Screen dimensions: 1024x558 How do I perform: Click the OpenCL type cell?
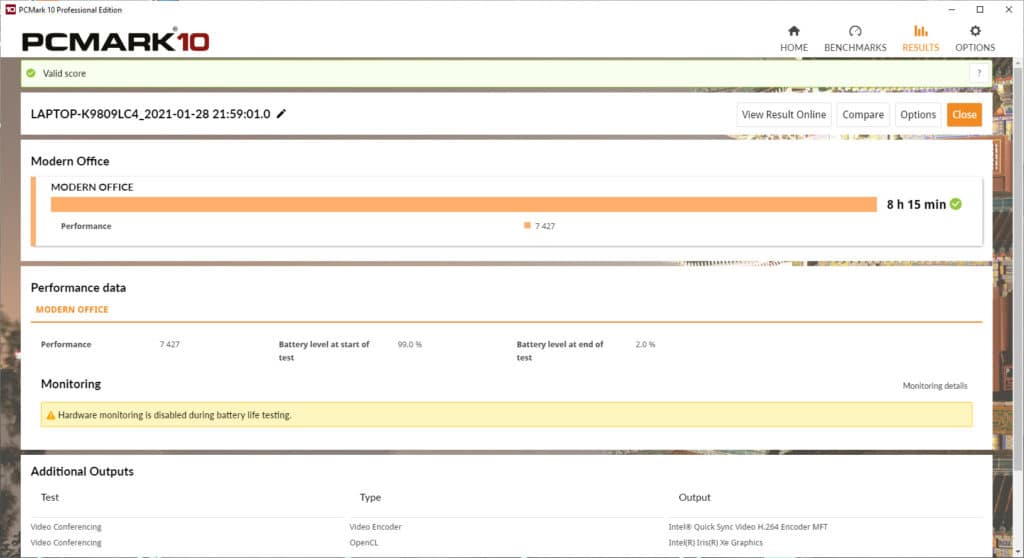[x=364, y=542]
